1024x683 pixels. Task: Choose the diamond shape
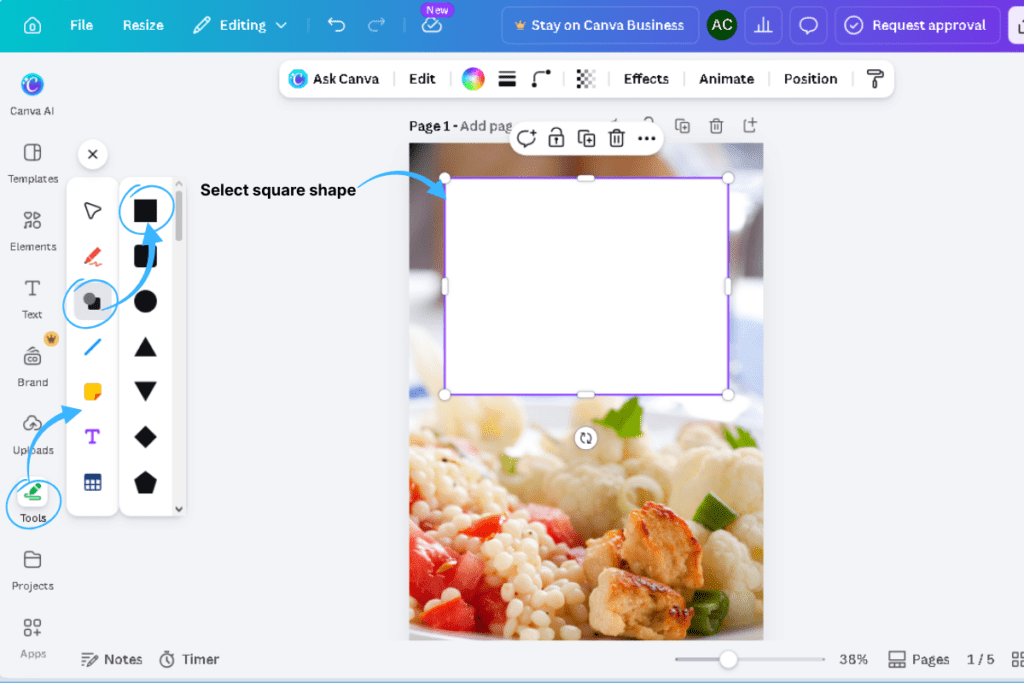(x=145, y=436)
